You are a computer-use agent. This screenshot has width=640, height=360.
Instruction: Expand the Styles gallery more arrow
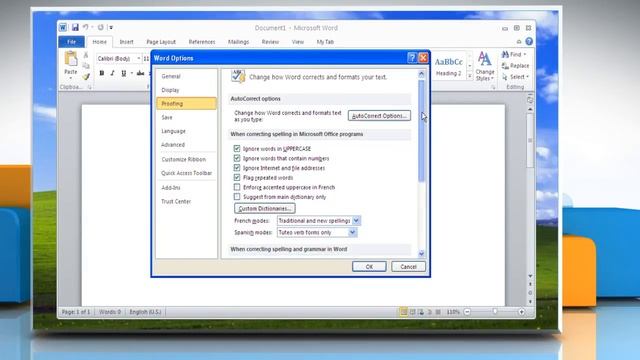(x=470, y=76)
